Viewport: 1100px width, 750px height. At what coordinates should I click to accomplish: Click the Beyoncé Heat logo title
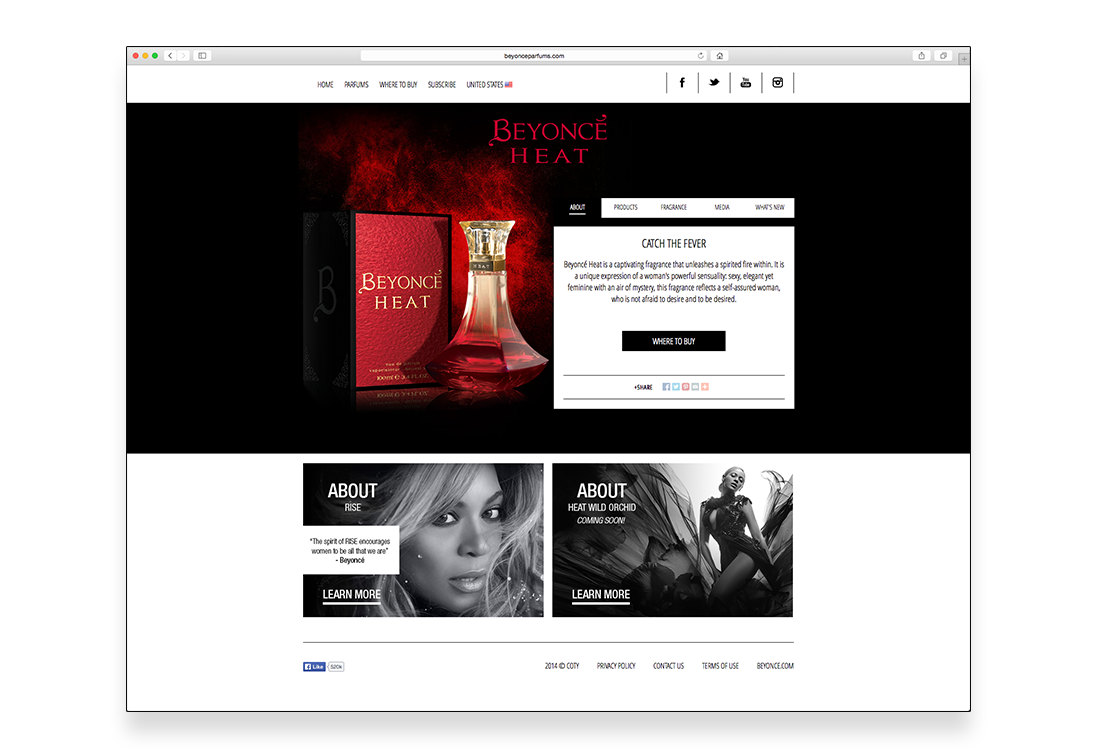click(549, 140)
